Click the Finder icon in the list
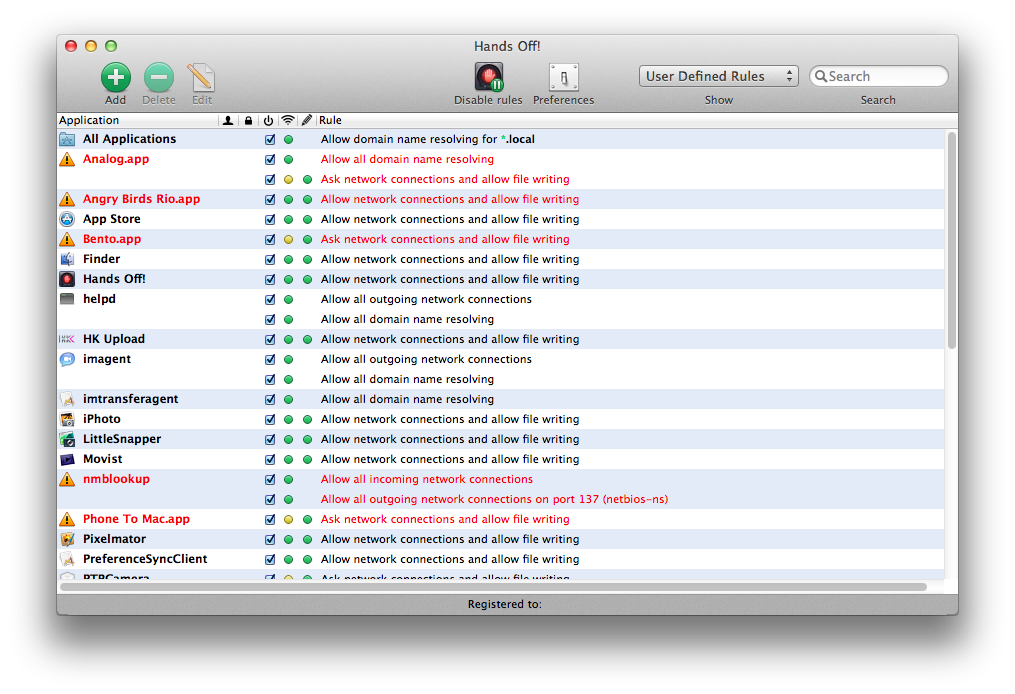Image resolution: width=1015 pixels, height=694 pixels. click(x=67, y=259)
